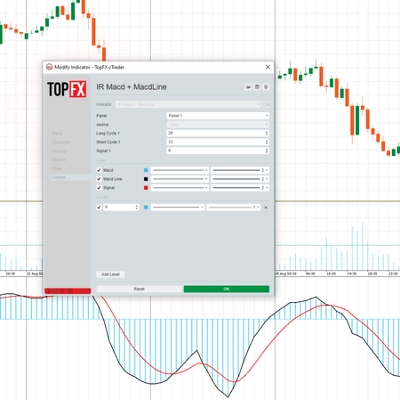Click the save preset icon beside the indicator title
400x400 pixels.
(x=257, y=87)
